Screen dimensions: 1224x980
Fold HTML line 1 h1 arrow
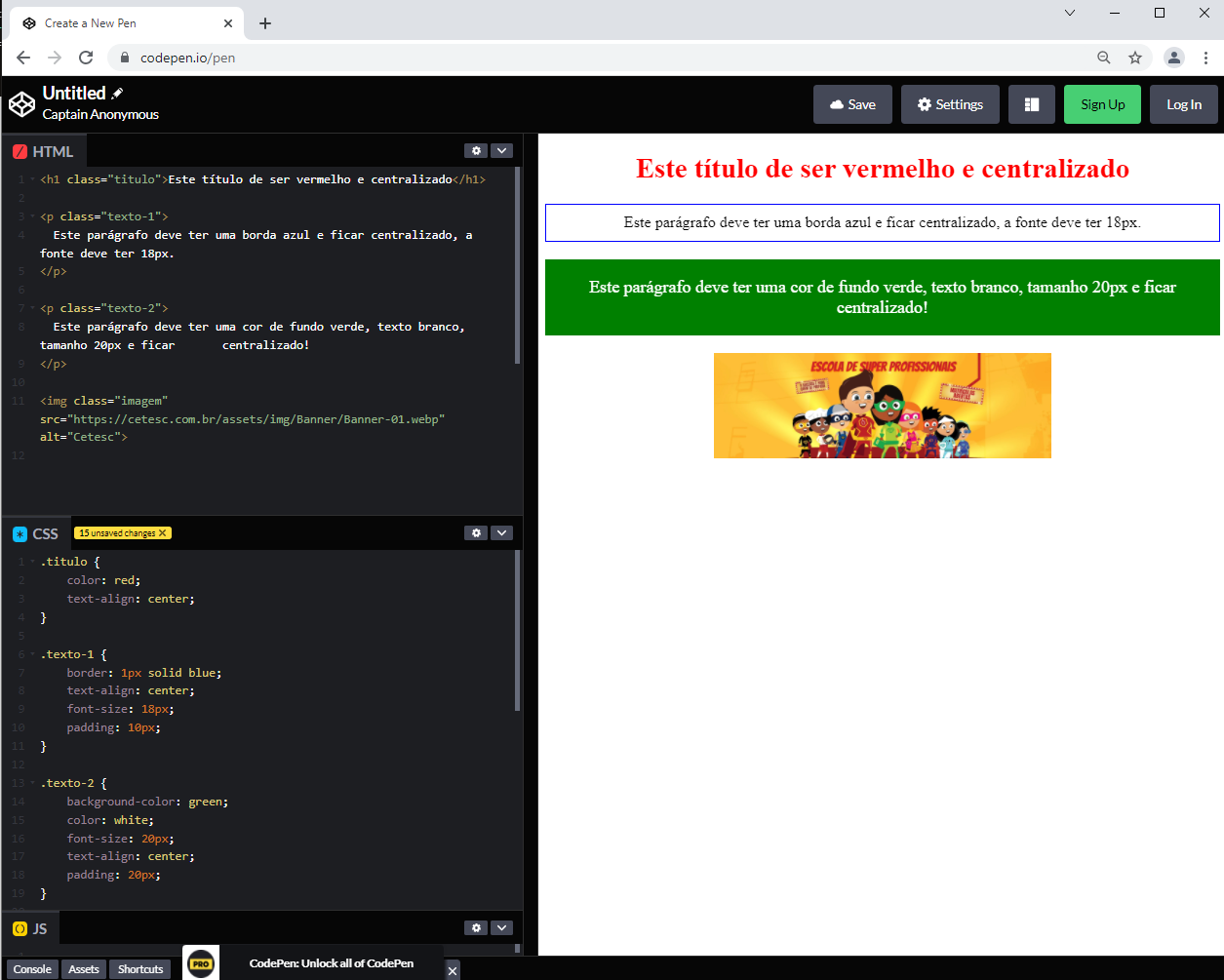[33, 179]
